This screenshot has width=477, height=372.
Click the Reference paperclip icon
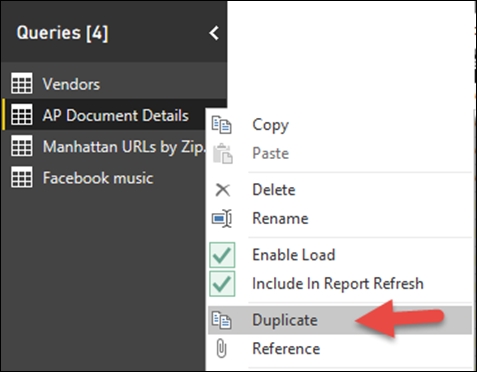pos(221,348)
